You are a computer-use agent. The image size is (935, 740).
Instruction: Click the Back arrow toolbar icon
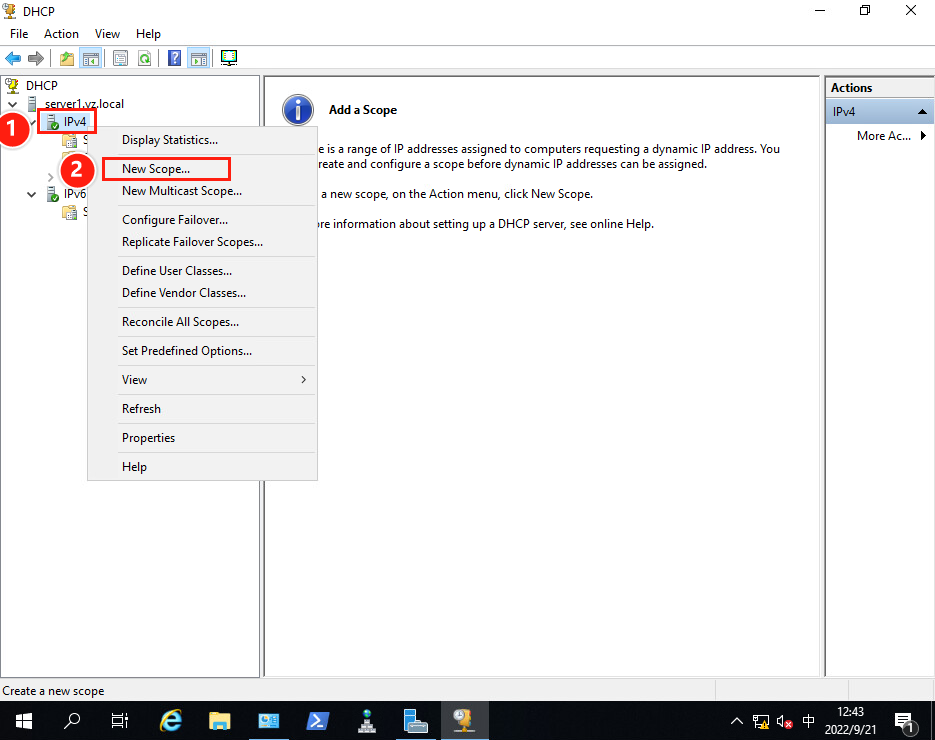tap(13, 58)
